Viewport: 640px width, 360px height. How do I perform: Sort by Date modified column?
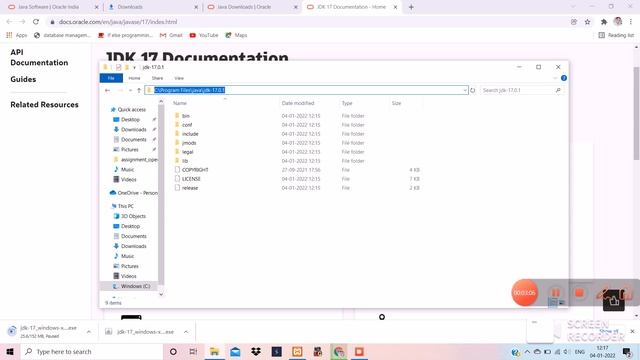(x=298, y=103)
